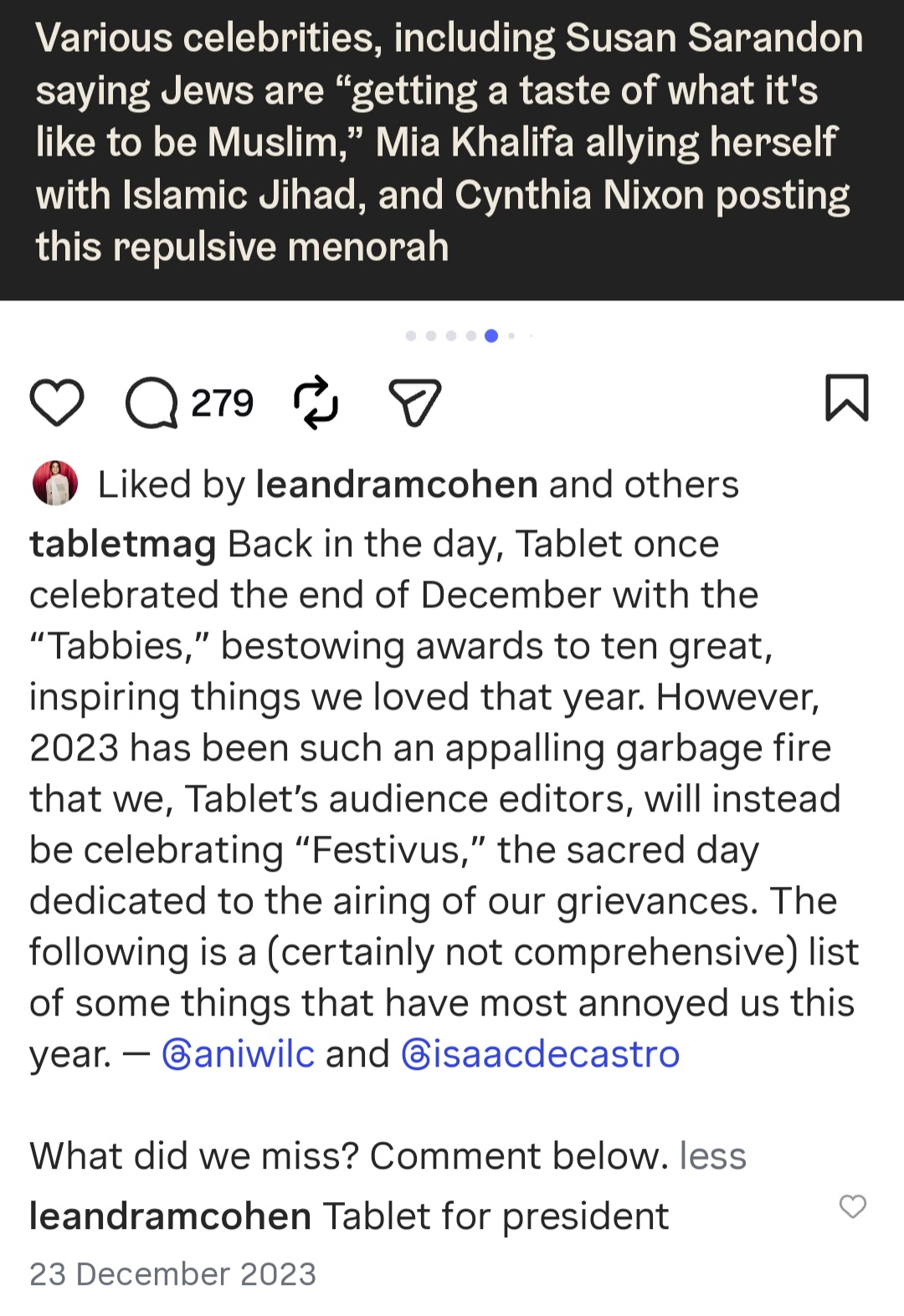Open leandramcohen commenter username
904x1316 pixels.
point(170,1216)
